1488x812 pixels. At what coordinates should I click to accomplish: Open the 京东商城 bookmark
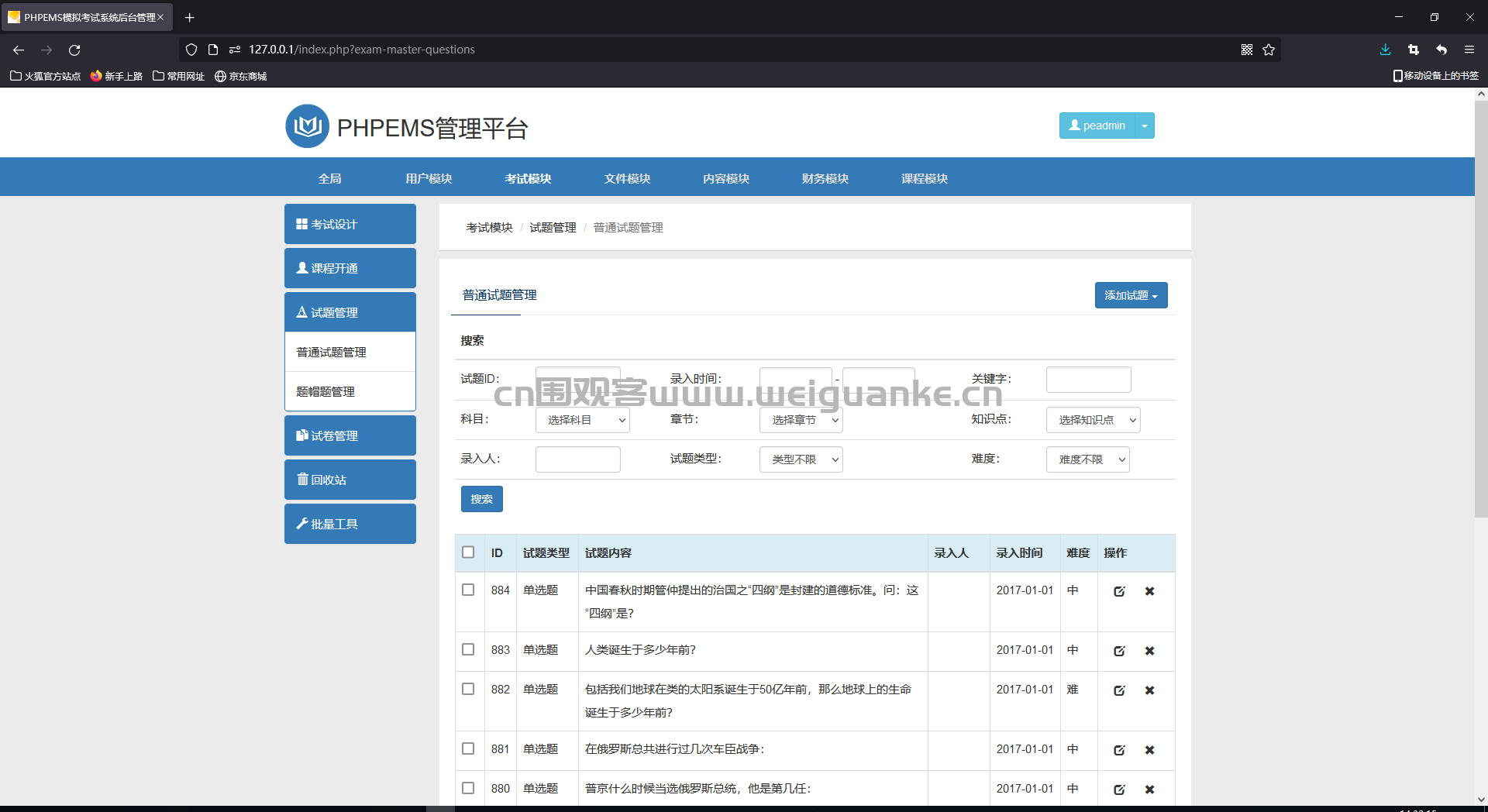click(x=240, y=76)
